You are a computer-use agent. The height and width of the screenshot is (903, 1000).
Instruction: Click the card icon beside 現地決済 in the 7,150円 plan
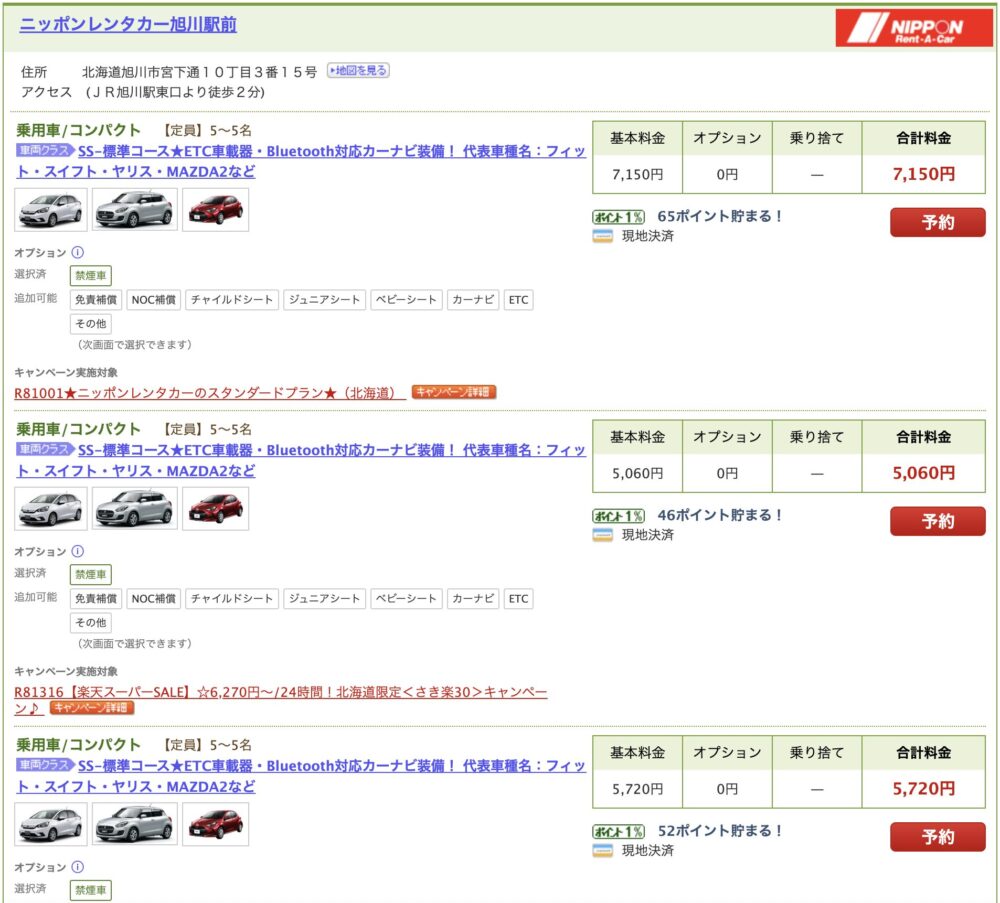pyautogui.click(x=603, y=237)
